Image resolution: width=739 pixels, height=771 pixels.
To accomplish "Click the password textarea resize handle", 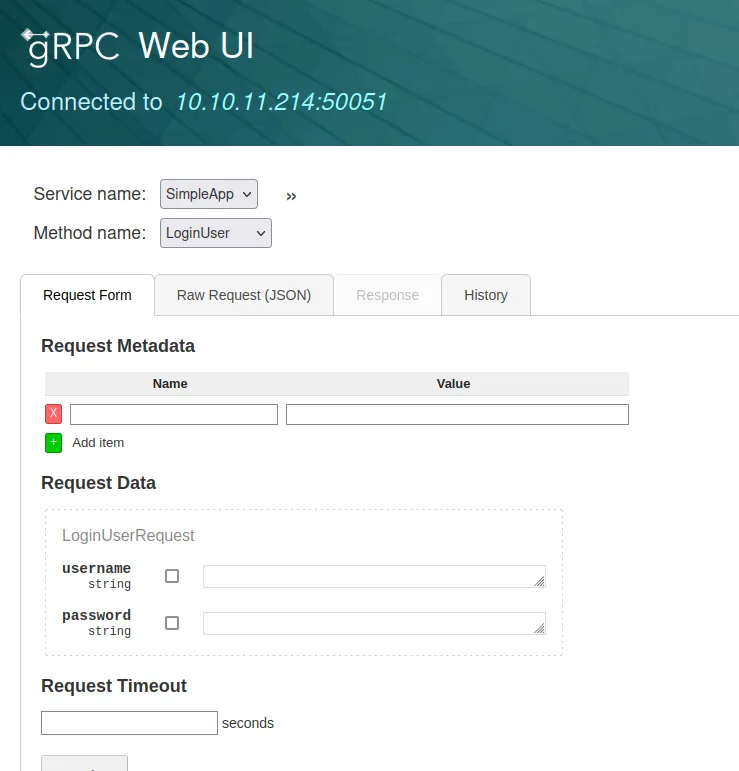I will 539,628.
